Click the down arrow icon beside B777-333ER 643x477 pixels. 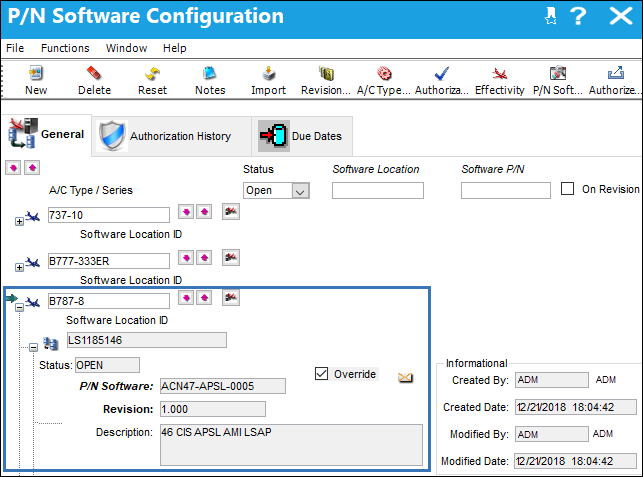pyautogui.click(x=186, y=258)
